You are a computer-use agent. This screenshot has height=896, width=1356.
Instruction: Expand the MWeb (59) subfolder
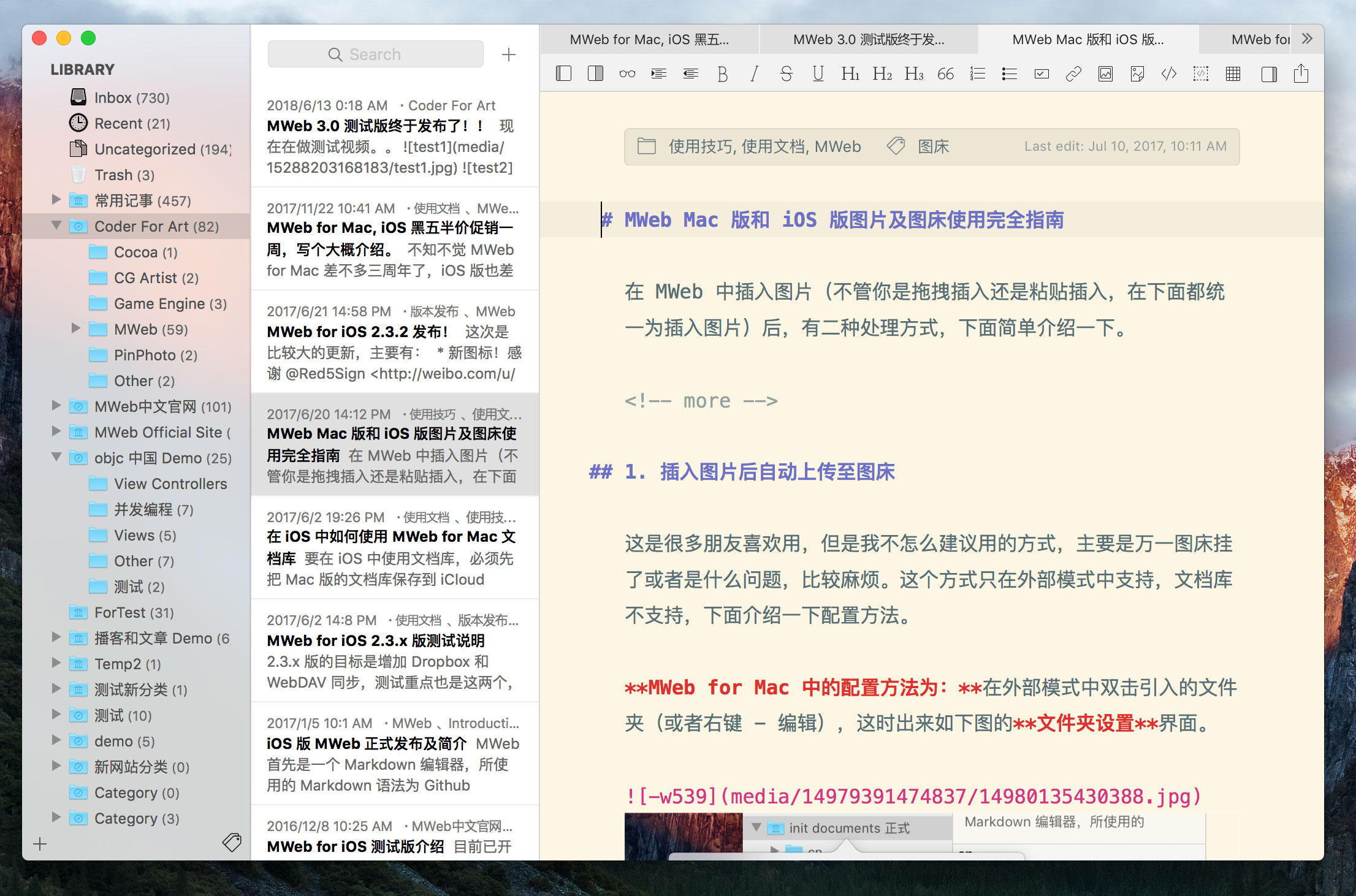[x=76, y=328]
